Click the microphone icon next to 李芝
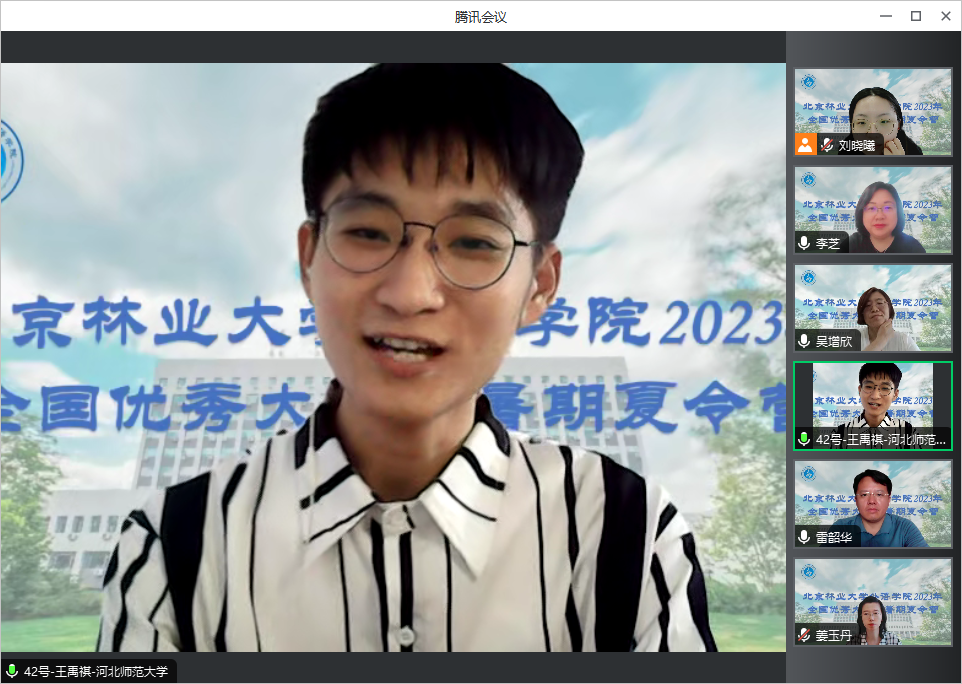The height and width of the screenshot is (684, 962). point(804,243)
